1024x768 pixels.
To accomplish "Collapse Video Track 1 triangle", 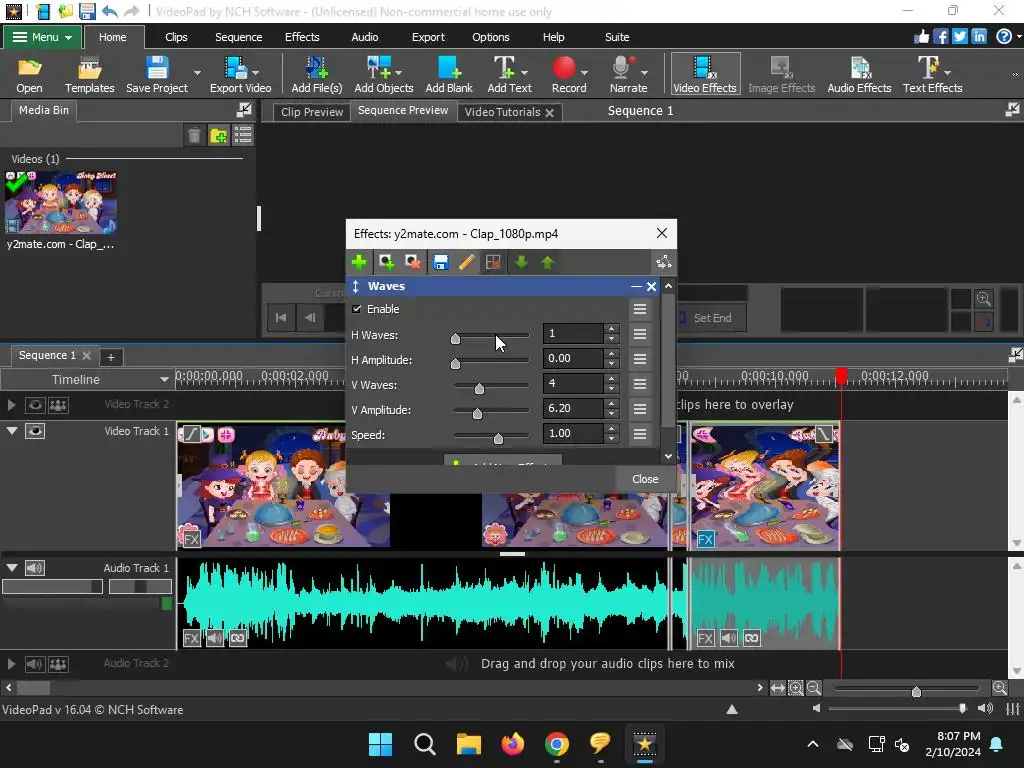I will pyautogui.click(x=12, y=431).
